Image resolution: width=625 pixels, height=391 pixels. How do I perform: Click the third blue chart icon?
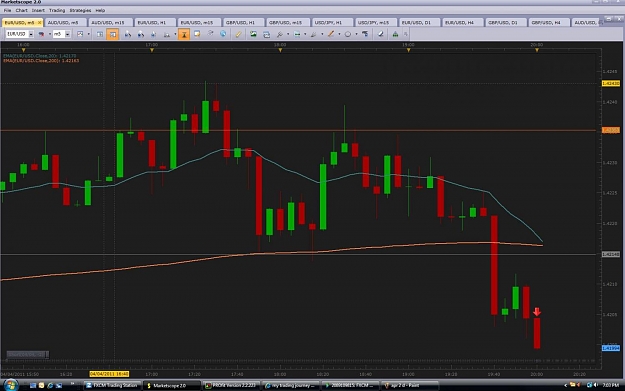tap(153, 34)
